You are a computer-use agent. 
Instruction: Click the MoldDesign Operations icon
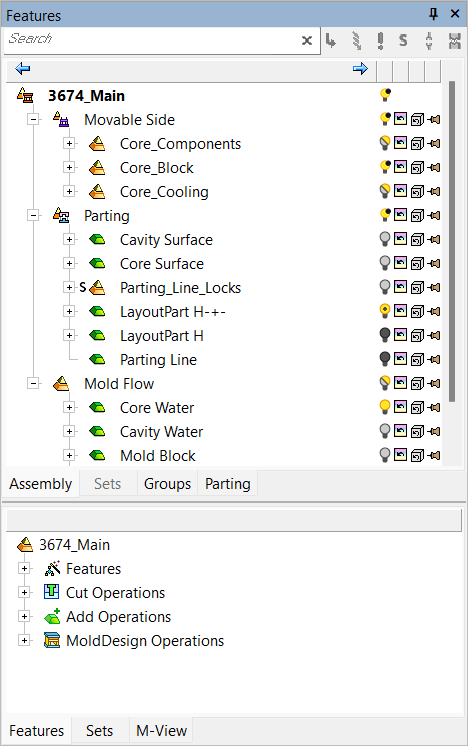tap(52, 640)
